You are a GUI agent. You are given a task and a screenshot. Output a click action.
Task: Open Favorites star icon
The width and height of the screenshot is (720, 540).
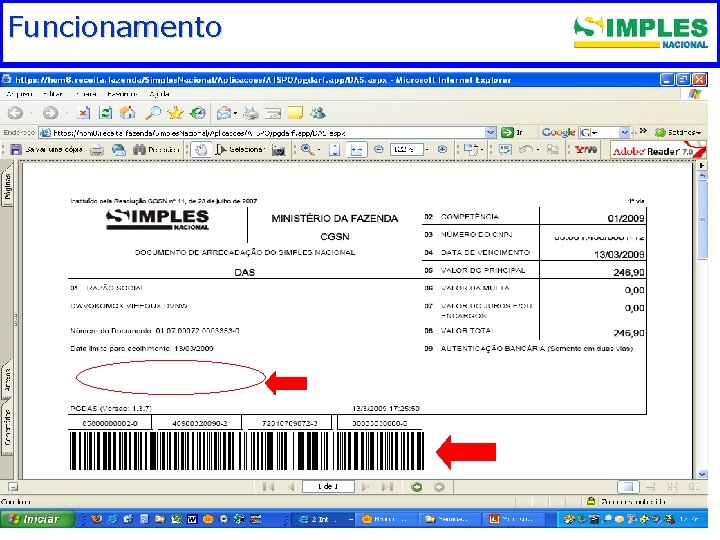click(x=175, y=112)
